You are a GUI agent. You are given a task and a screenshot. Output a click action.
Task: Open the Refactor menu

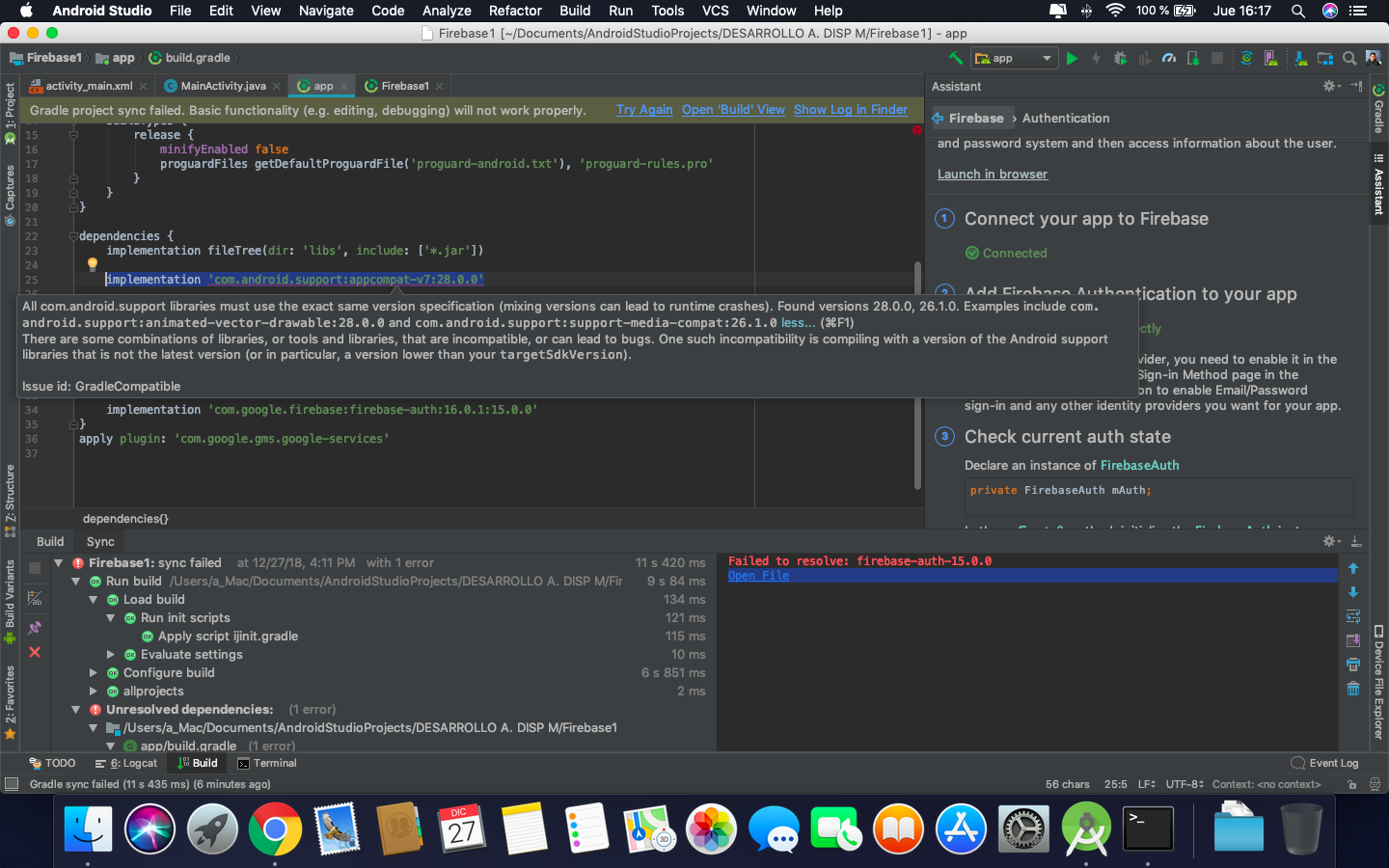[x=515, y=11]
